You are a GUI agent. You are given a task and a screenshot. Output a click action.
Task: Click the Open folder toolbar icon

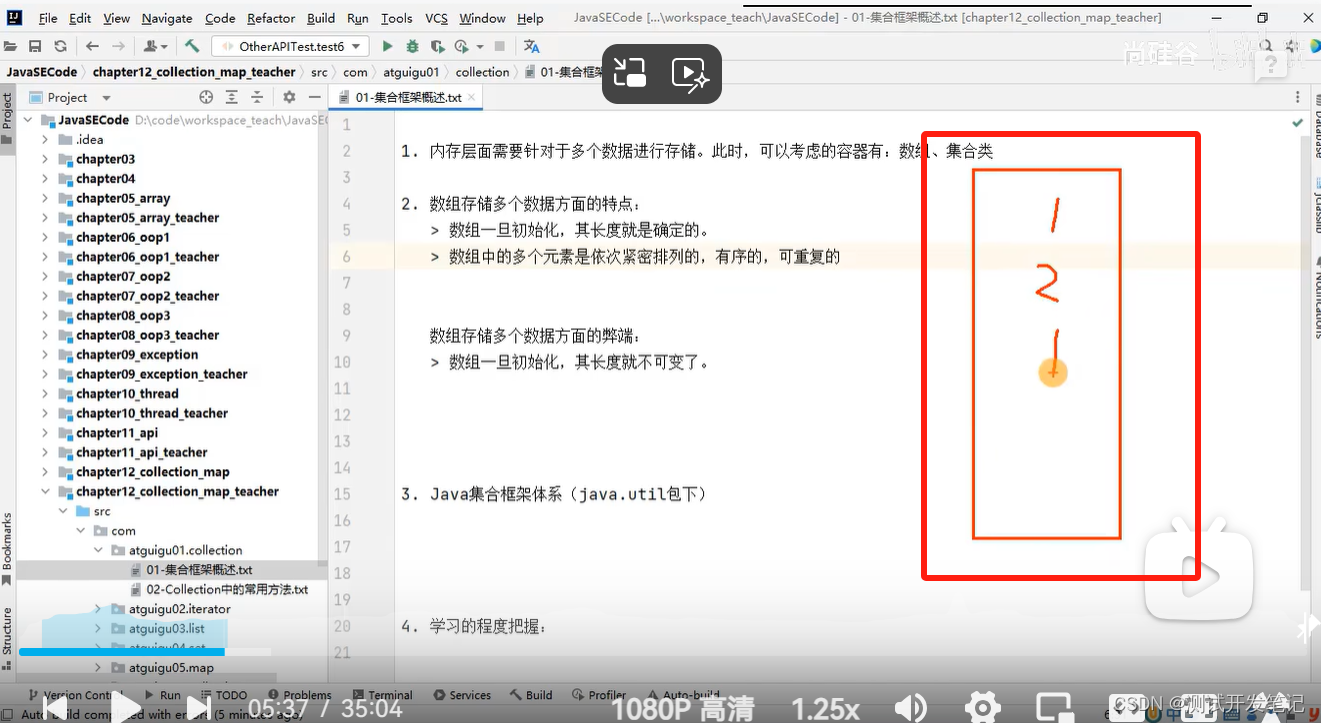(11, 46)
